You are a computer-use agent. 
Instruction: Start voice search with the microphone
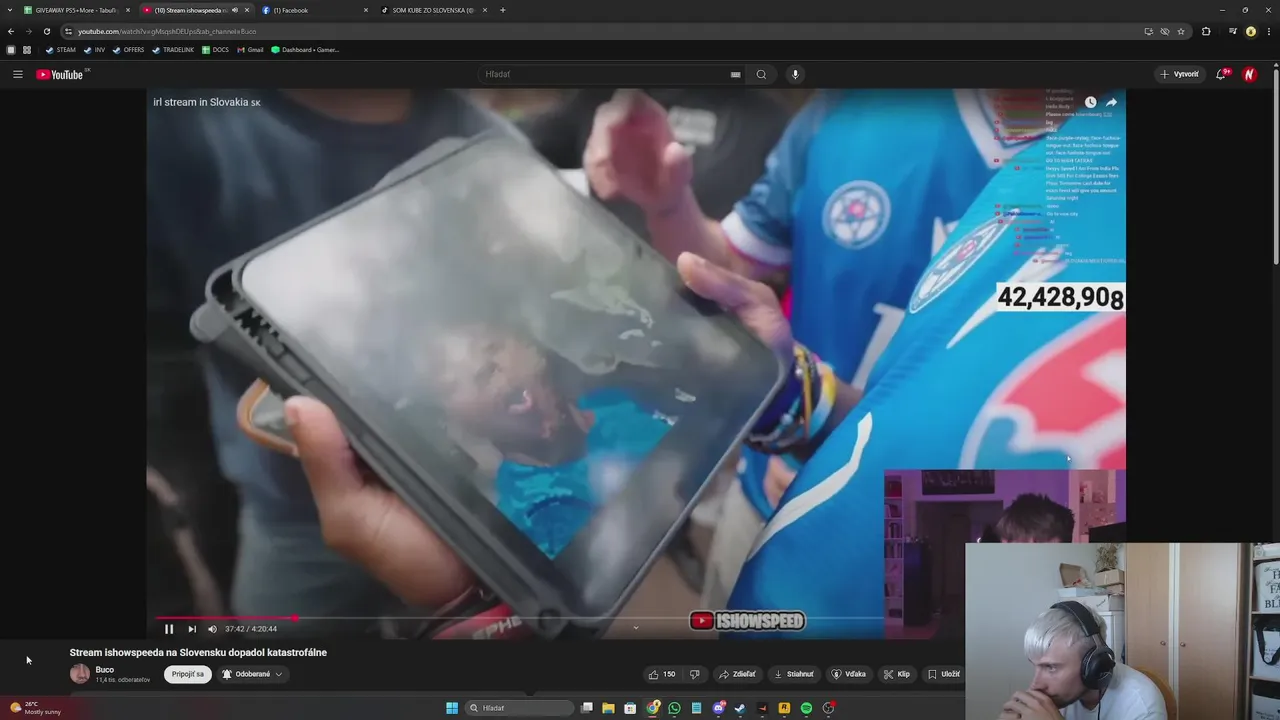(x=795, y=74)
